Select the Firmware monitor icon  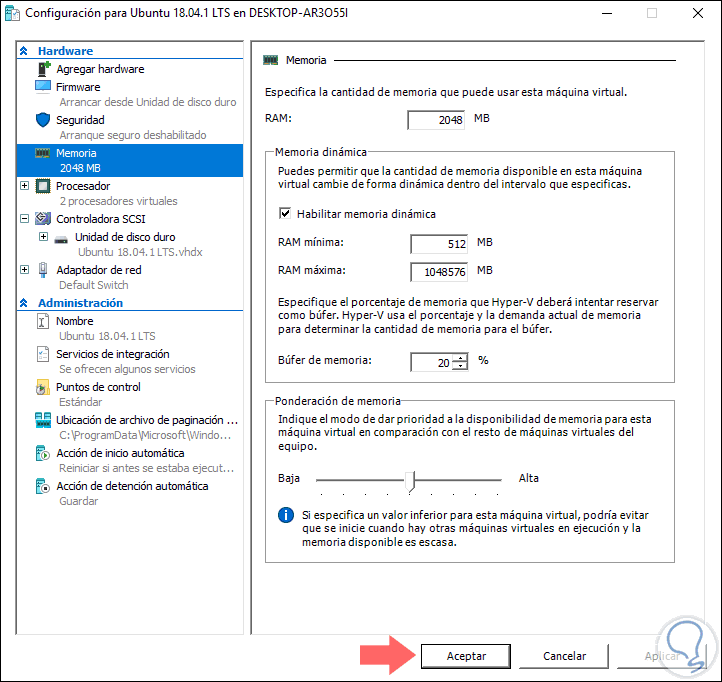pos(43,87)
